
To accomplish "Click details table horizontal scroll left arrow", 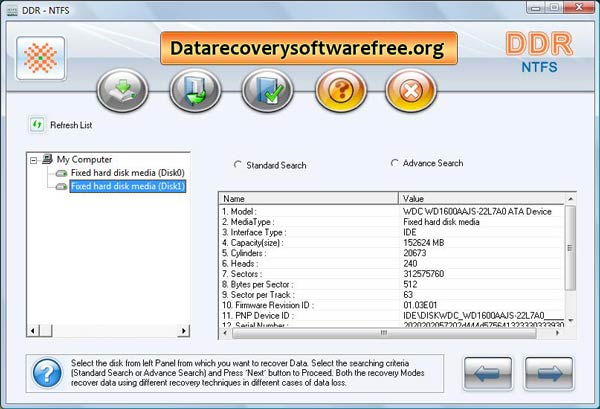I will [225, 333].
